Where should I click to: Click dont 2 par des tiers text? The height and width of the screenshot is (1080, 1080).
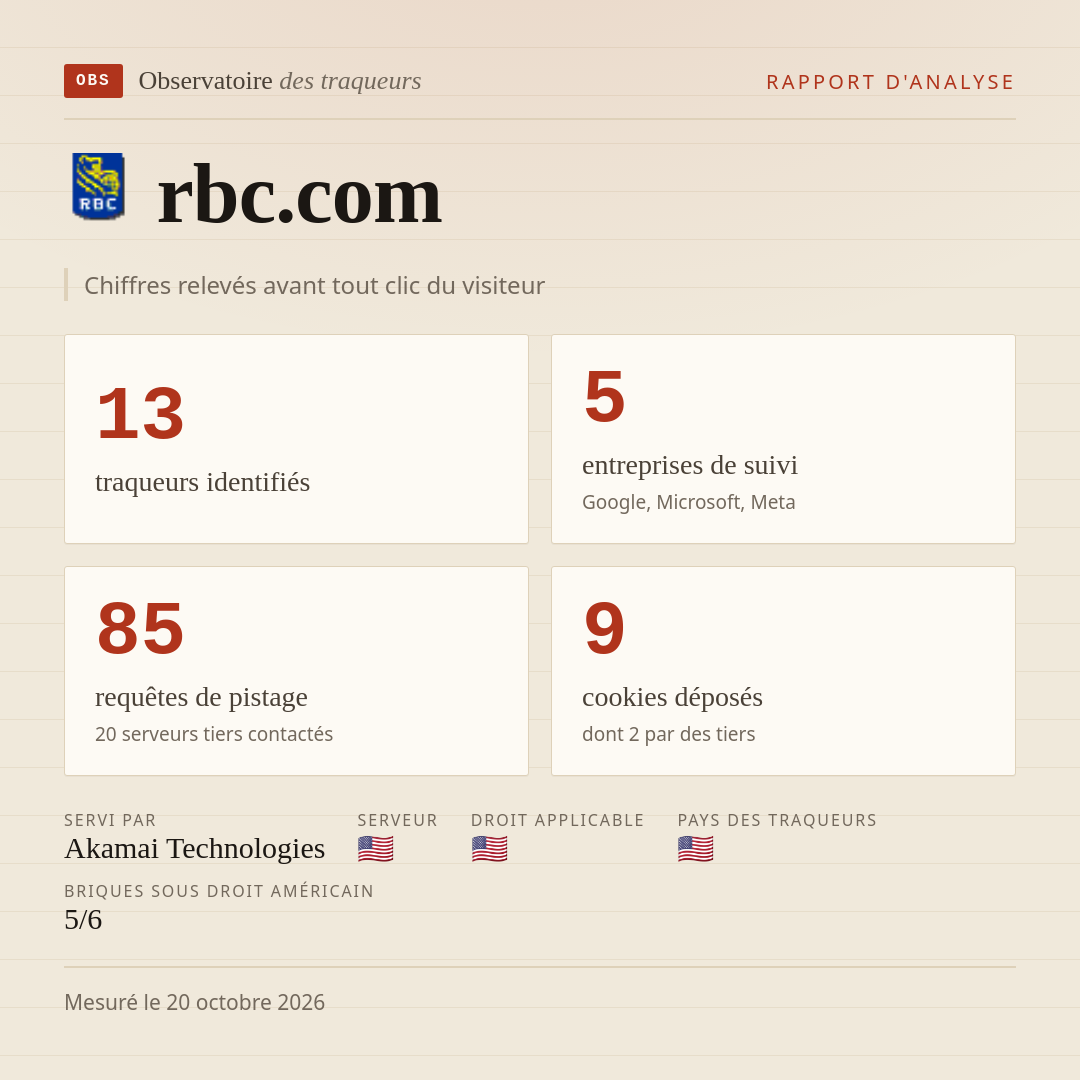tap(668, 734)
